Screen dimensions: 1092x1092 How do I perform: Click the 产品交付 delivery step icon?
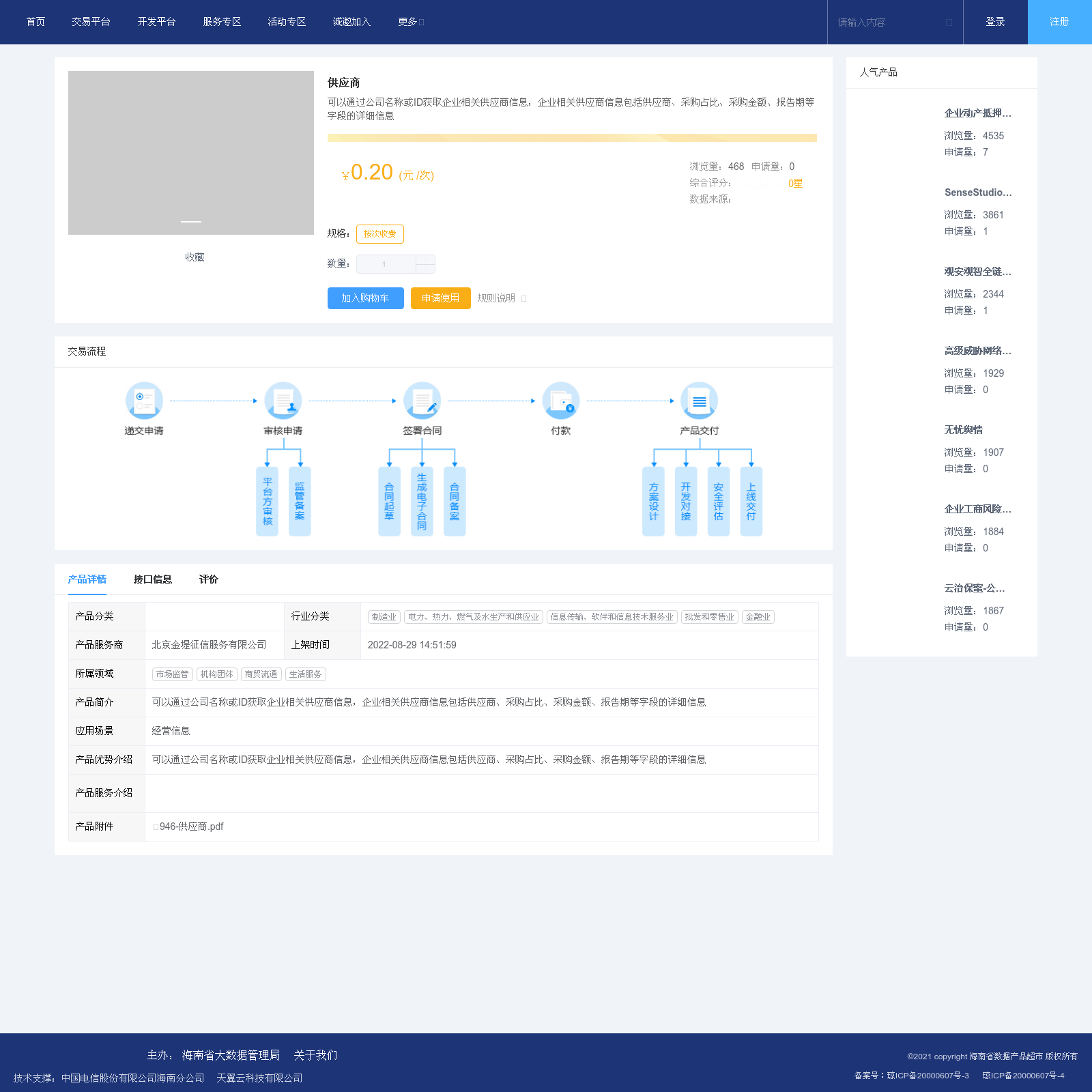point(699,401)
